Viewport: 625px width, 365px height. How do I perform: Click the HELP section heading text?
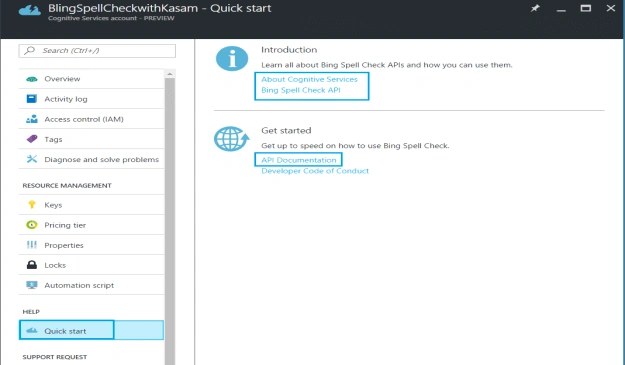pos(31,311)
